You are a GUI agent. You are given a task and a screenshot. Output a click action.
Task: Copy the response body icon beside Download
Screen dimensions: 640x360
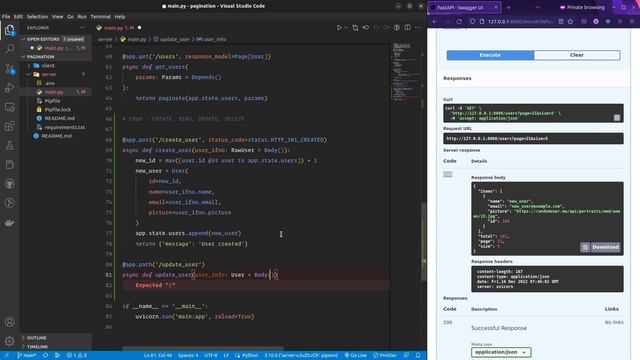(585, 247)
